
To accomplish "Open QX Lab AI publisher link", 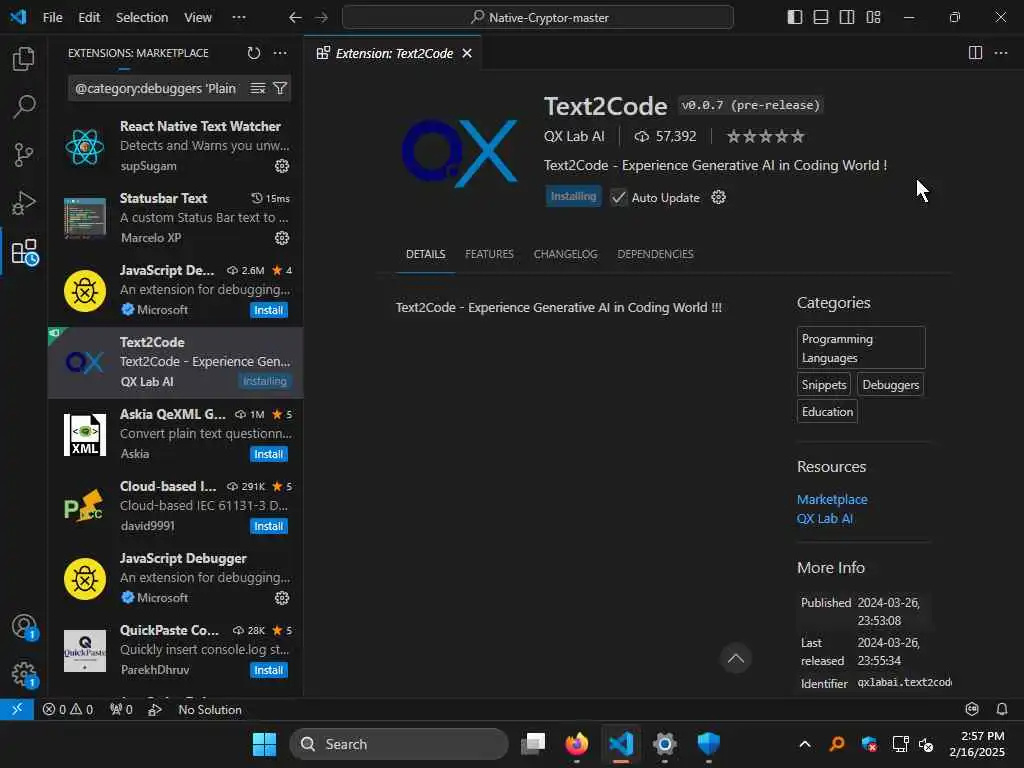I will coord(574,136).
